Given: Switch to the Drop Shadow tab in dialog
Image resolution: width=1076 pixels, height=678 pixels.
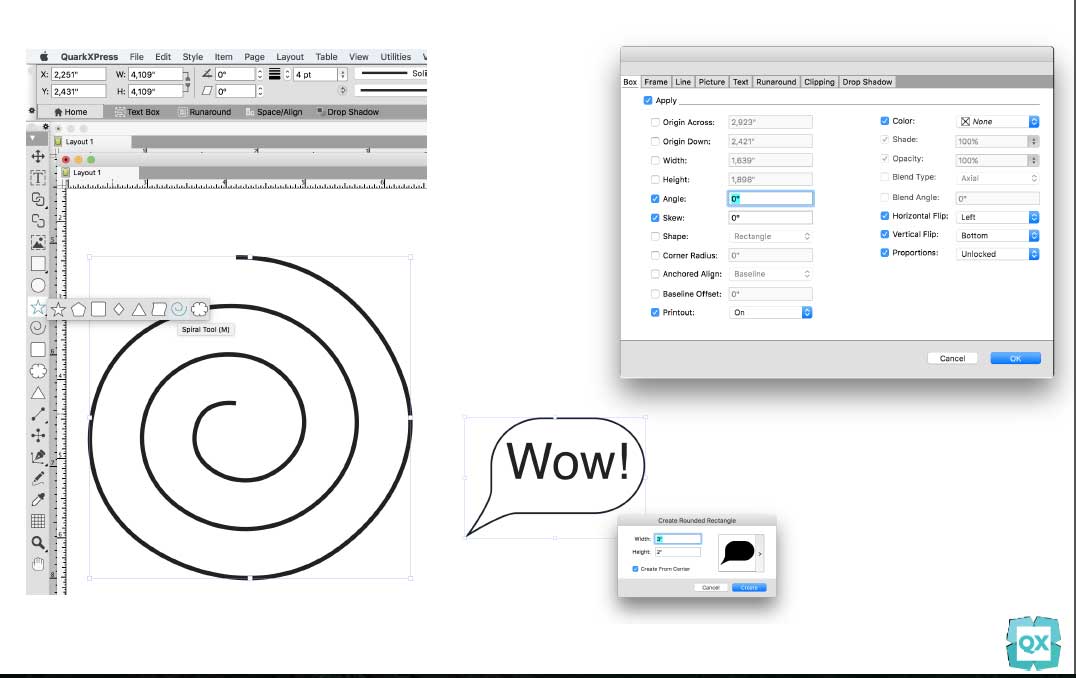Looking at the screenshot, I should (867, 82).
